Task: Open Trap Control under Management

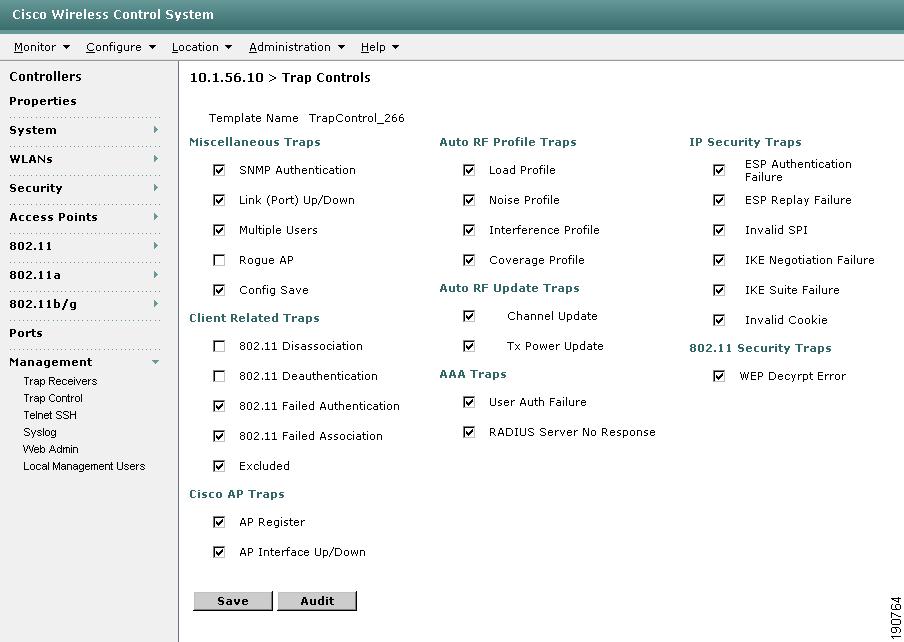Action: pos(53,398)
